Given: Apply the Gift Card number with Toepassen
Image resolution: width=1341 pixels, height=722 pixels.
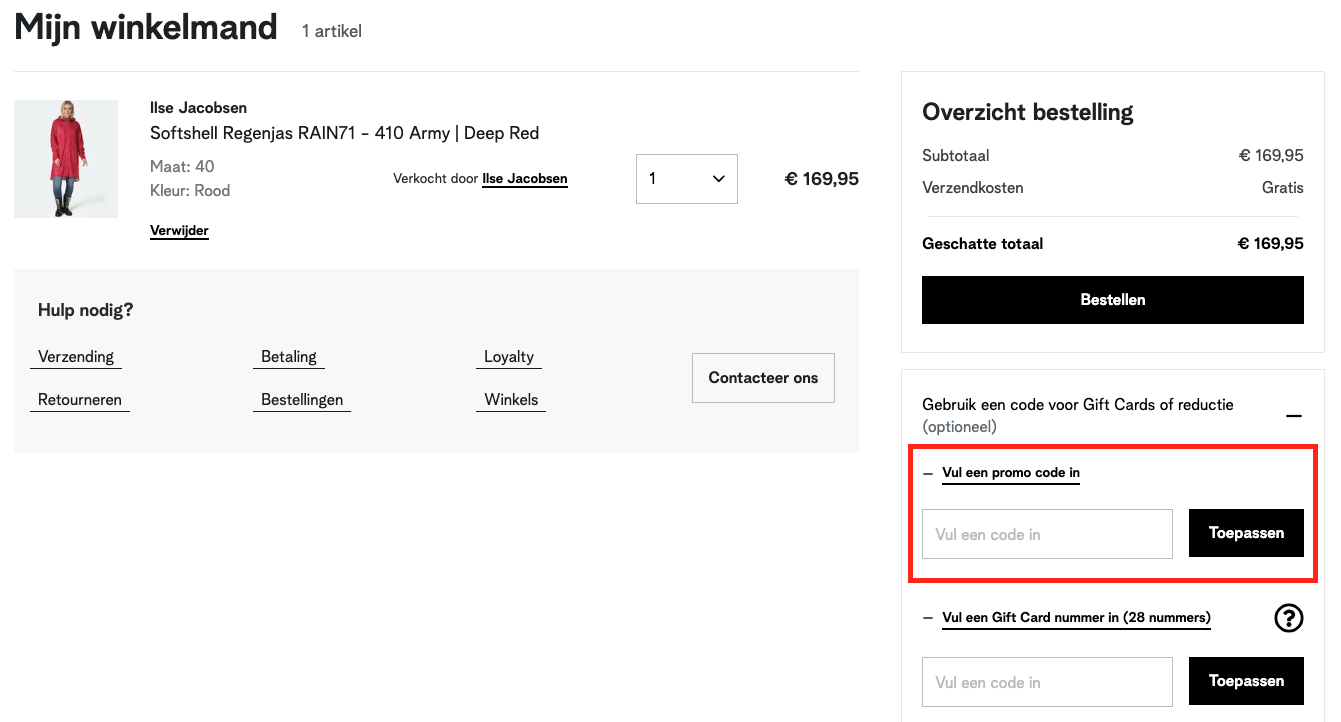Looking at the screenshot, I should coord(1246,681).
